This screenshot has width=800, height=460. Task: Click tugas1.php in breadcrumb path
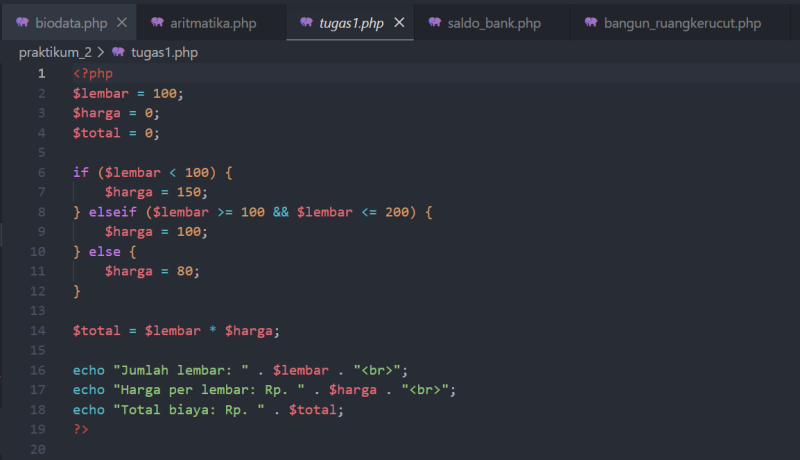click(x=164, y=53)
